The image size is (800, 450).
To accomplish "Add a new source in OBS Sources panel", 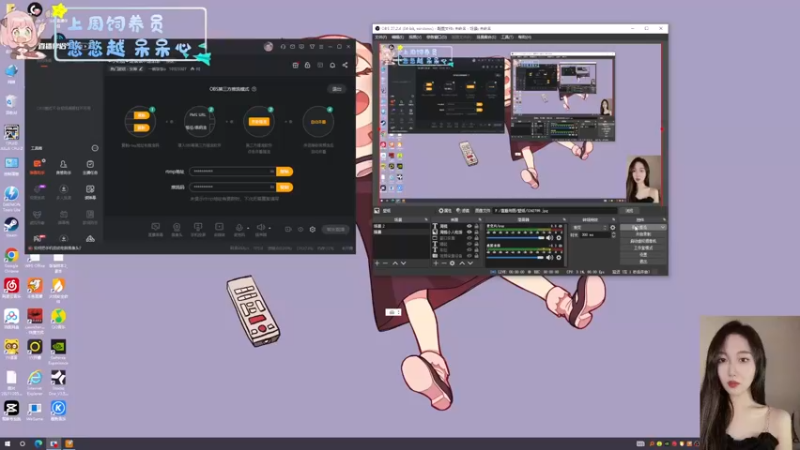I will [436, 263].
